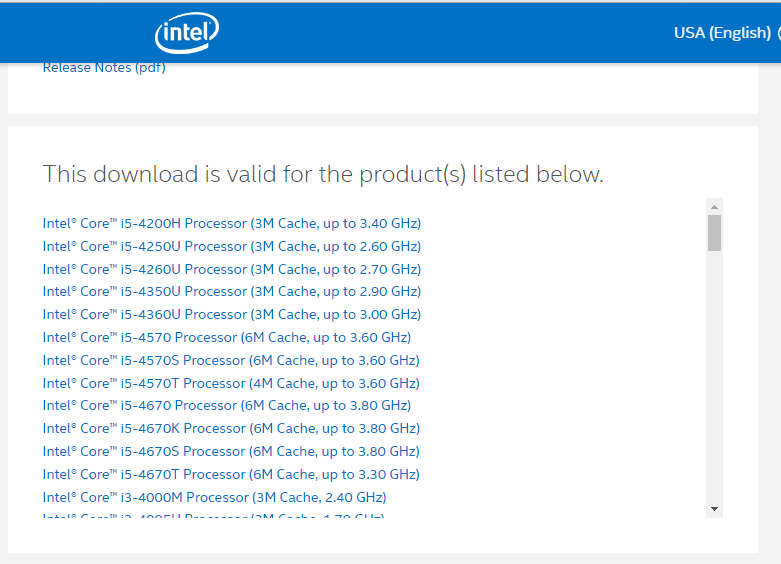Open the Release Notes (pdf) link

click(x=104, y=68)
